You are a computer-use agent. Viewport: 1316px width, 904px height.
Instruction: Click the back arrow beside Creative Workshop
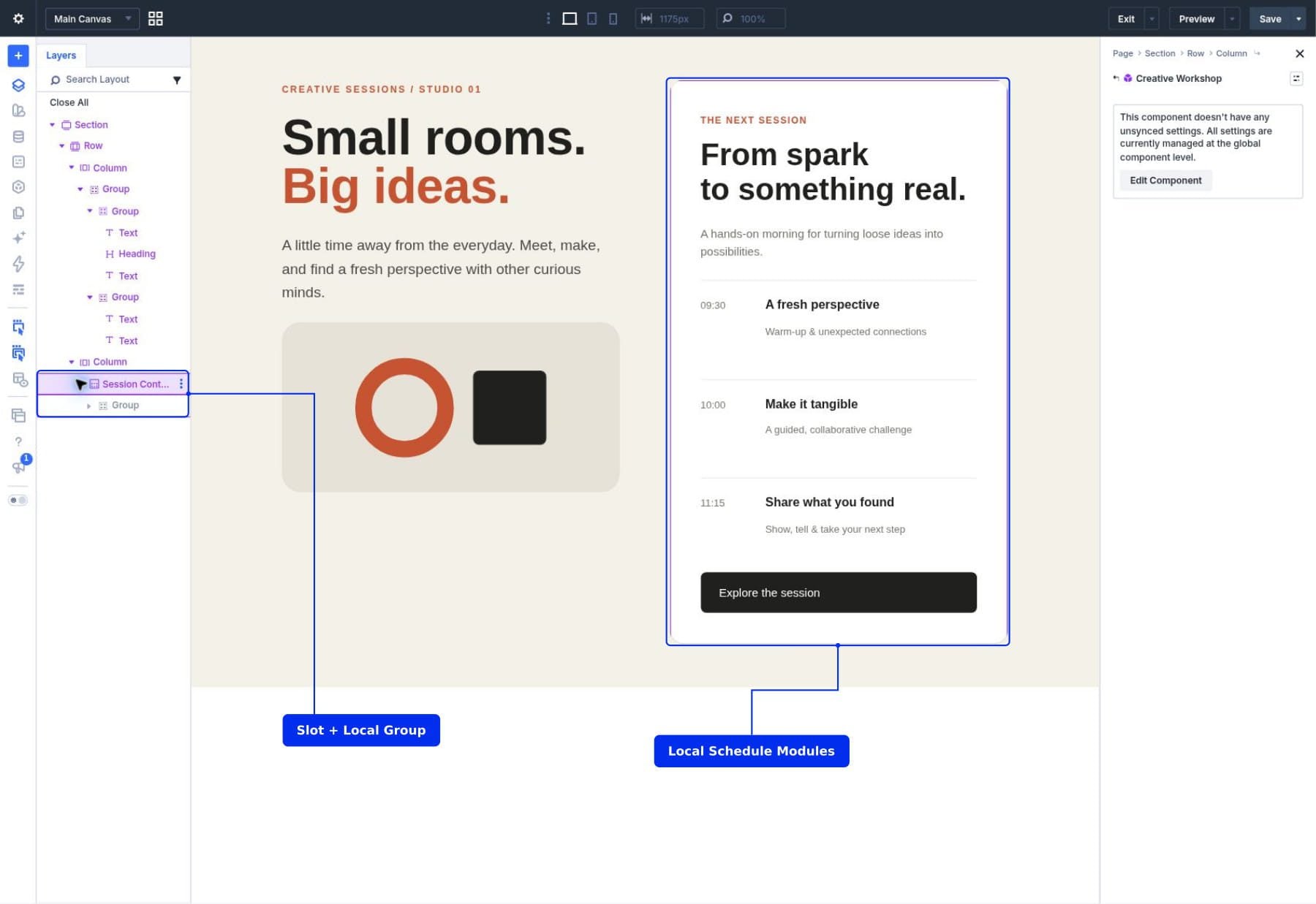click(x=1116, y=78)
